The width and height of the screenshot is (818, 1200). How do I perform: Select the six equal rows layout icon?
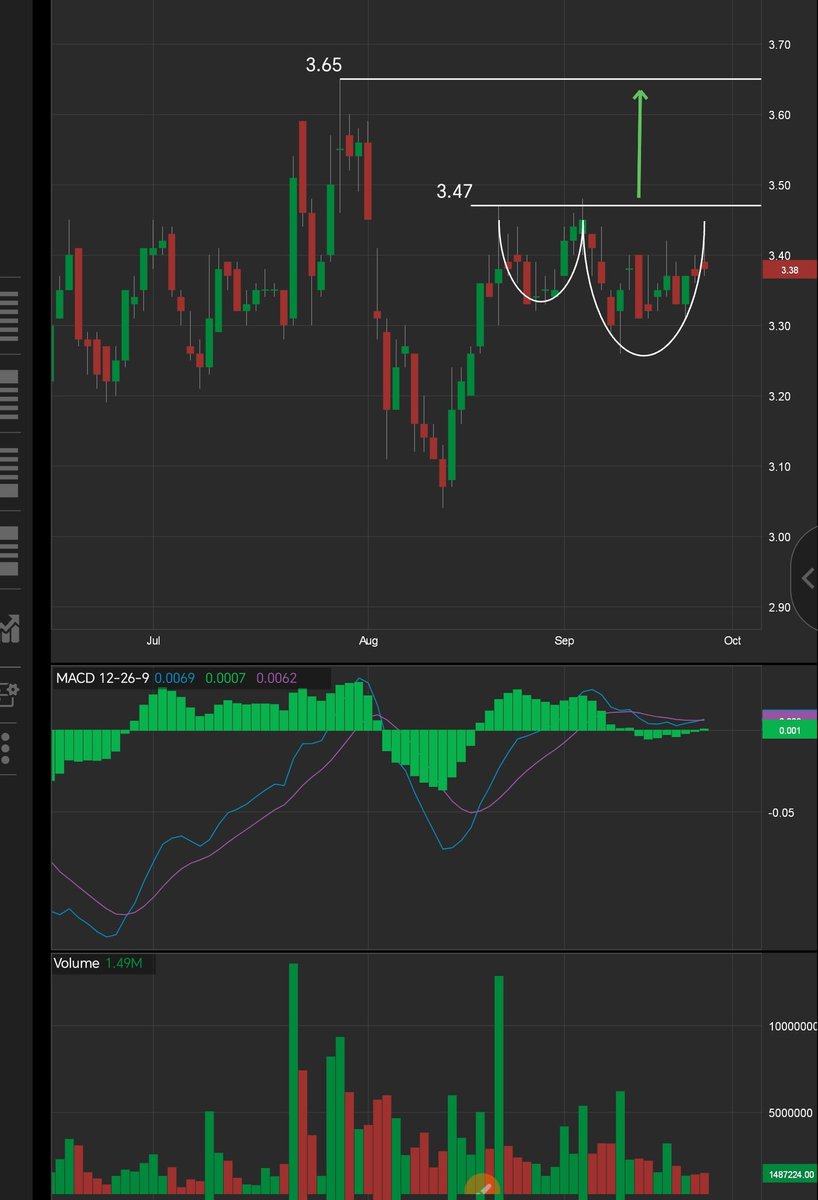pos(9,316)
